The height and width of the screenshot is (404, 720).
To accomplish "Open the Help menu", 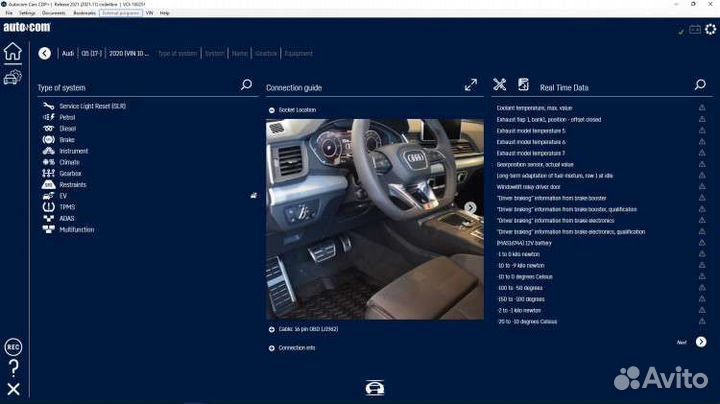I will 165,13.
